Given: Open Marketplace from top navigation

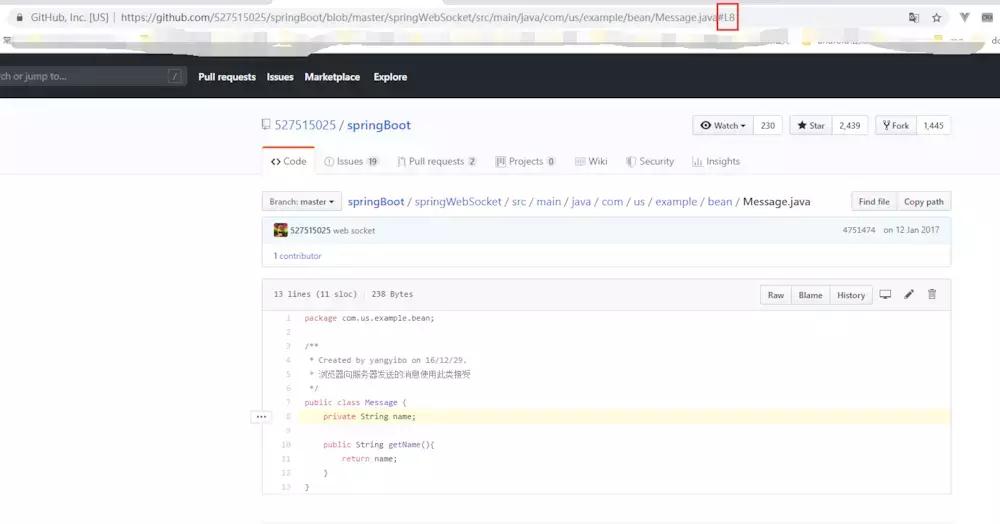Looking at the screenshot, I should pos(332,76).
